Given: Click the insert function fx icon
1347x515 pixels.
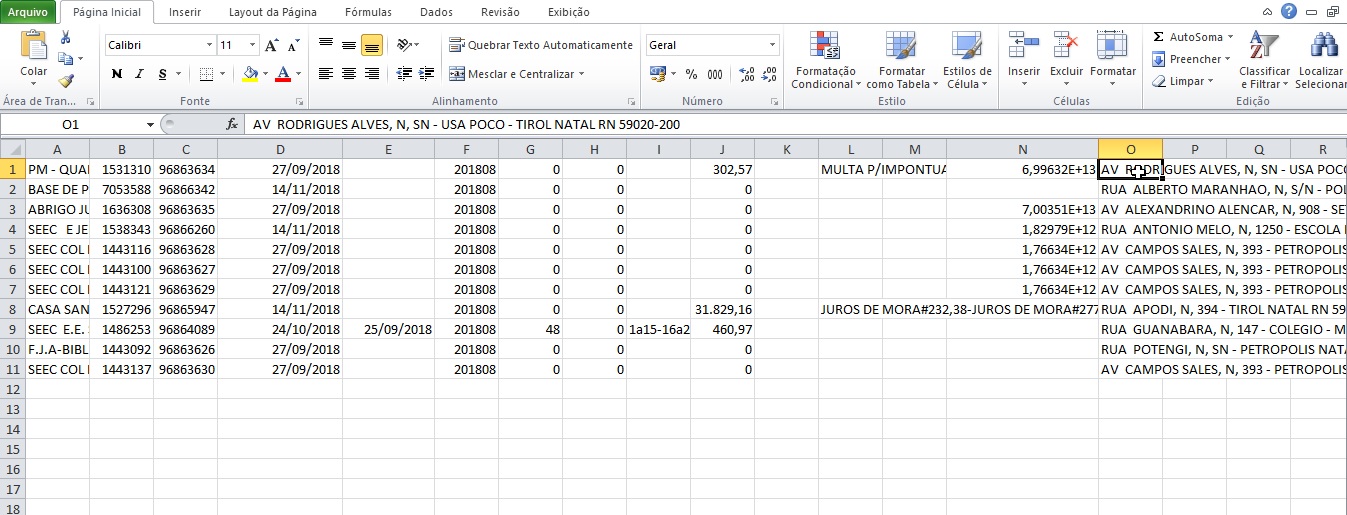Looking at the screenshot, I should (232, 125).
